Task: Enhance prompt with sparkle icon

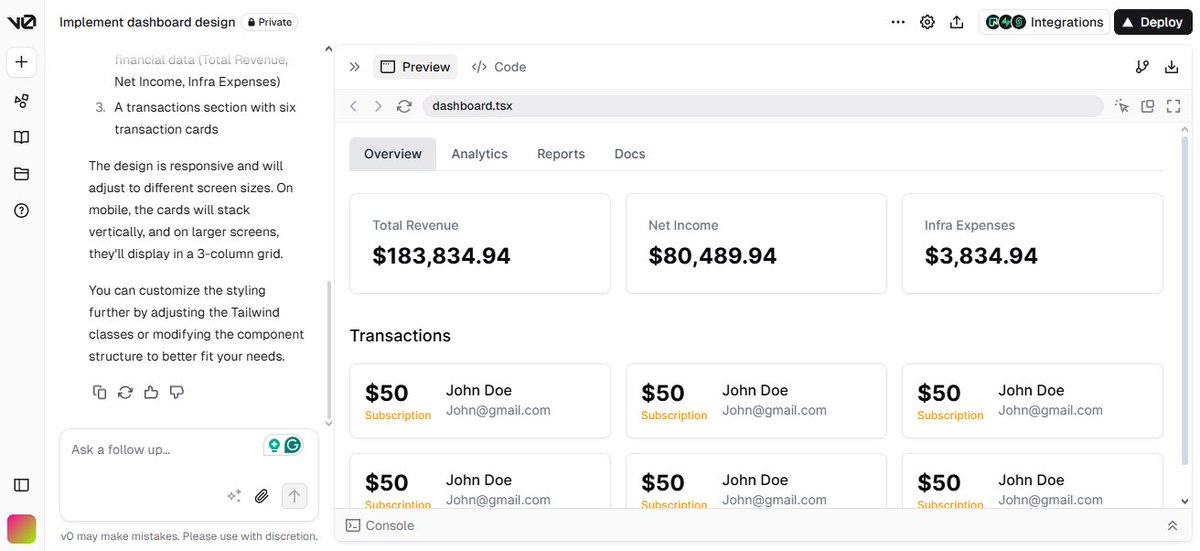Action: click(x=234, y=495)
